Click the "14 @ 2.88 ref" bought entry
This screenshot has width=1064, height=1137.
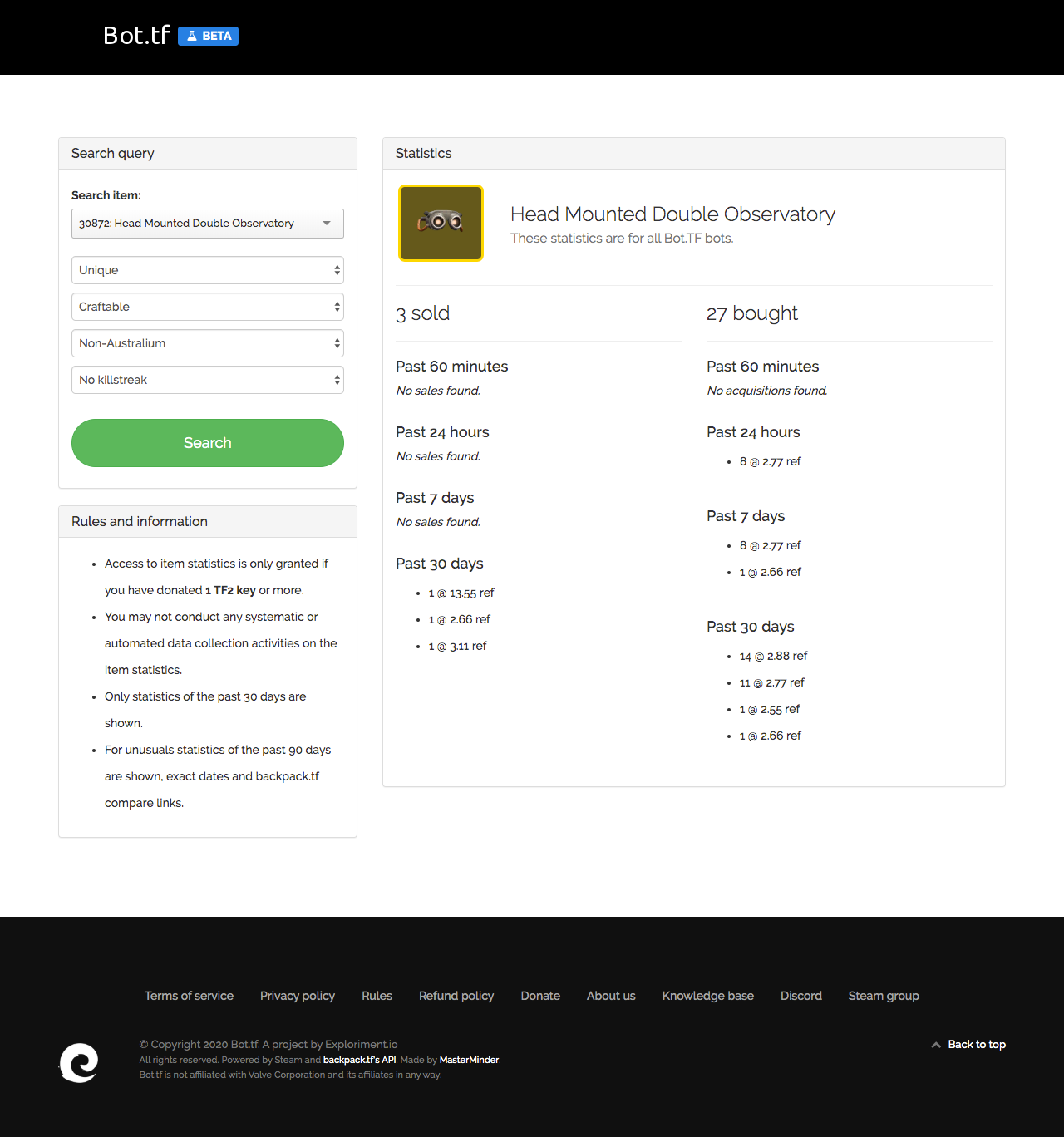(x=773, y=656)
